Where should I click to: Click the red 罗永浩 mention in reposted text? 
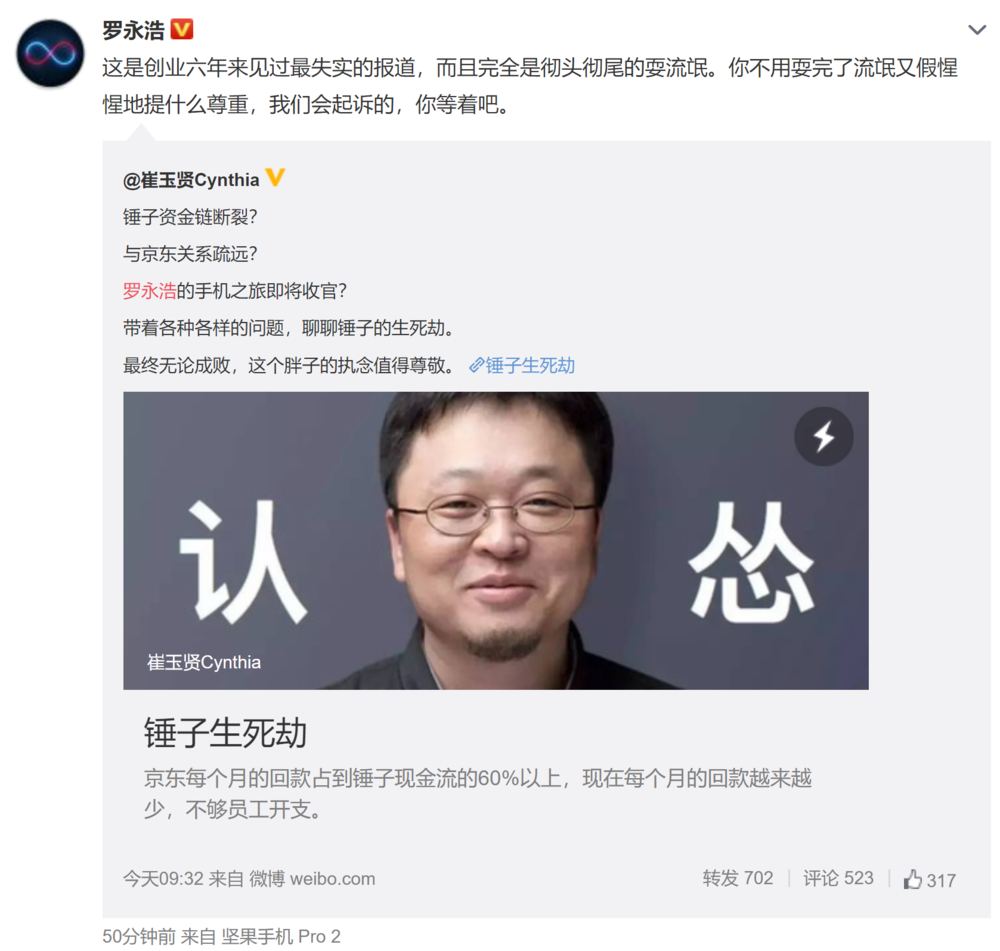coord(149,291)
